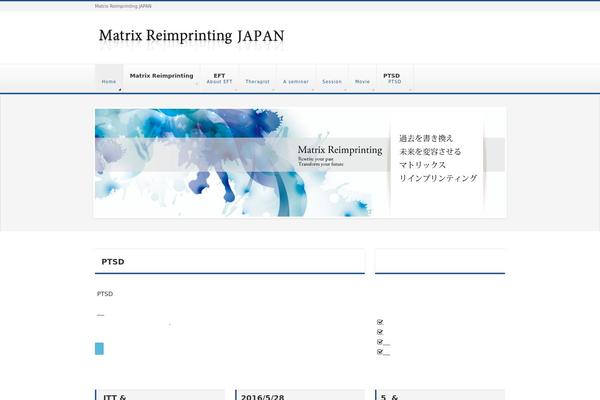Screen dimensions: 600x400
Task: Click the ITT & box heading
Action: [x=114, y=397]
